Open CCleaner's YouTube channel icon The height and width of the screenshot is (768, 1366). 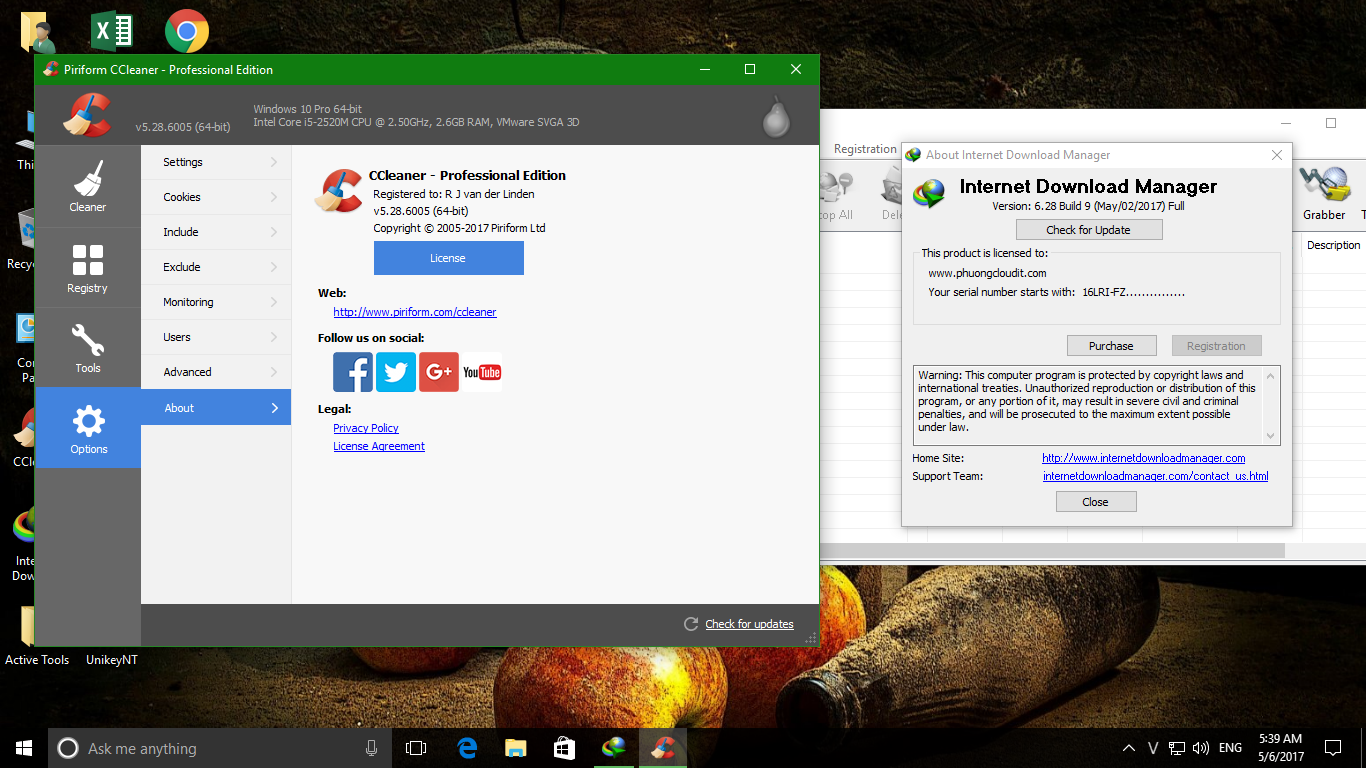tap(482, 372)
